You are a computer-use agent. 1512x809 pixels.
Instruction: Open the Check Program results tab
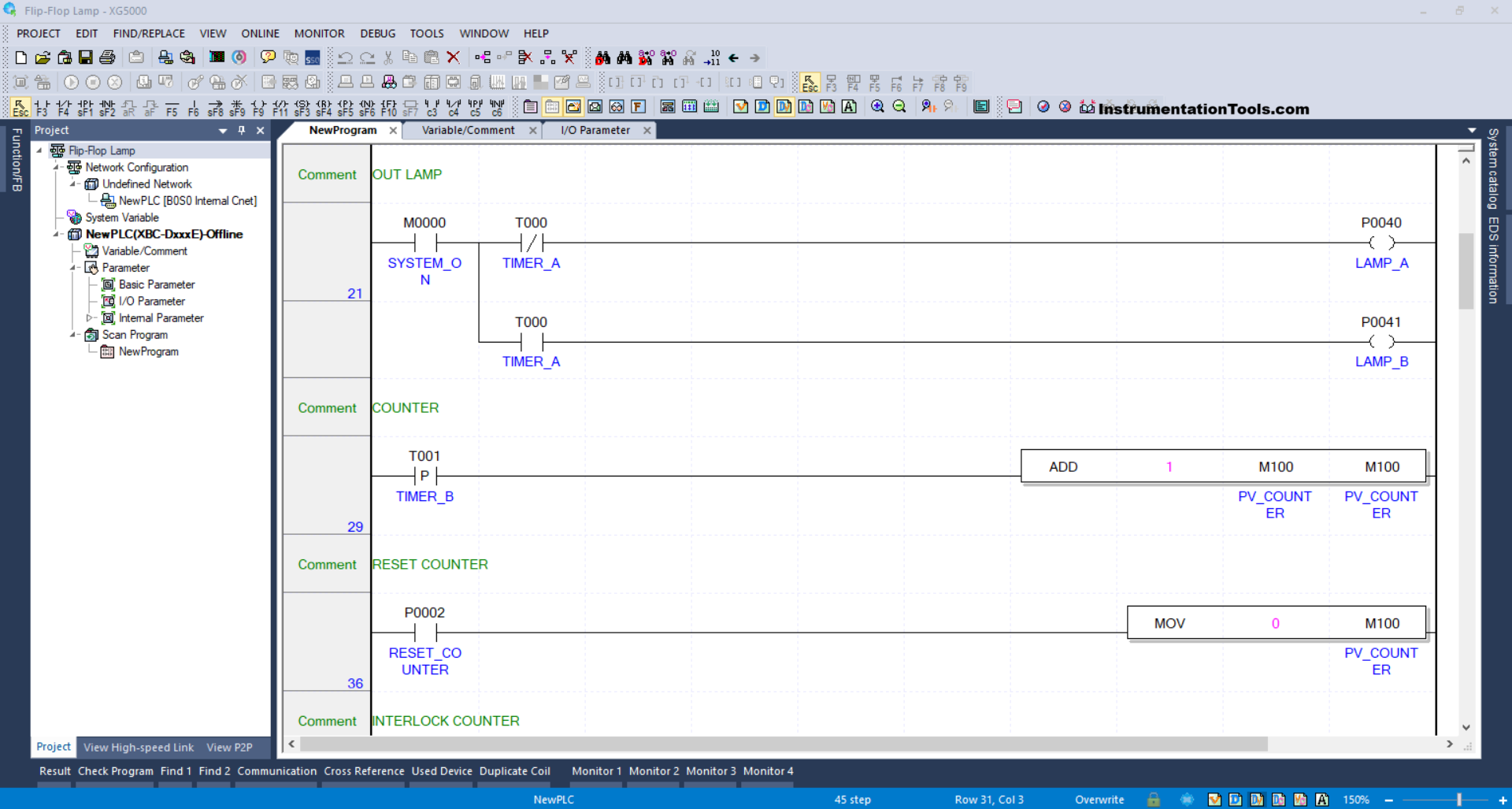tap(115, 771)
